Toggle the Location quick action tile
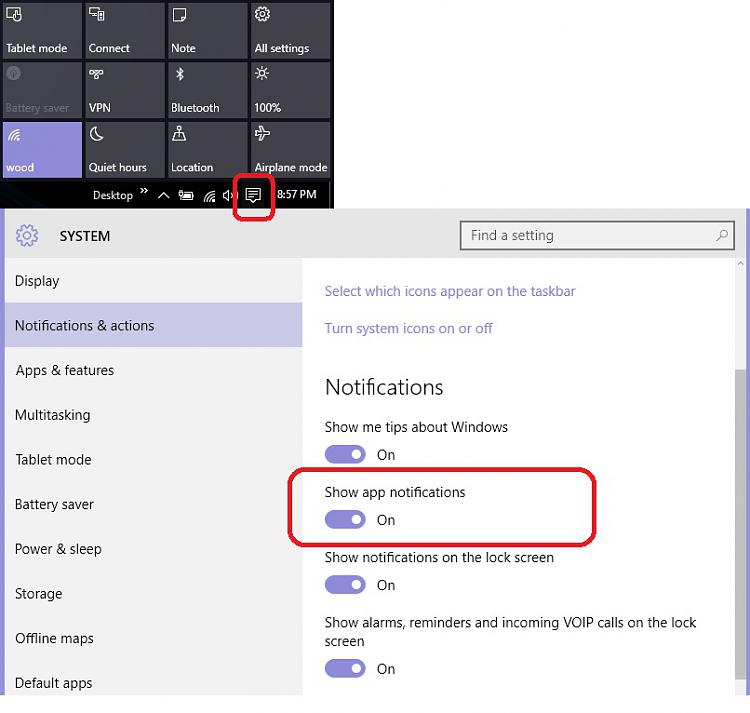The width and height of the screenshot is (750, 713). tap(208, 150)
